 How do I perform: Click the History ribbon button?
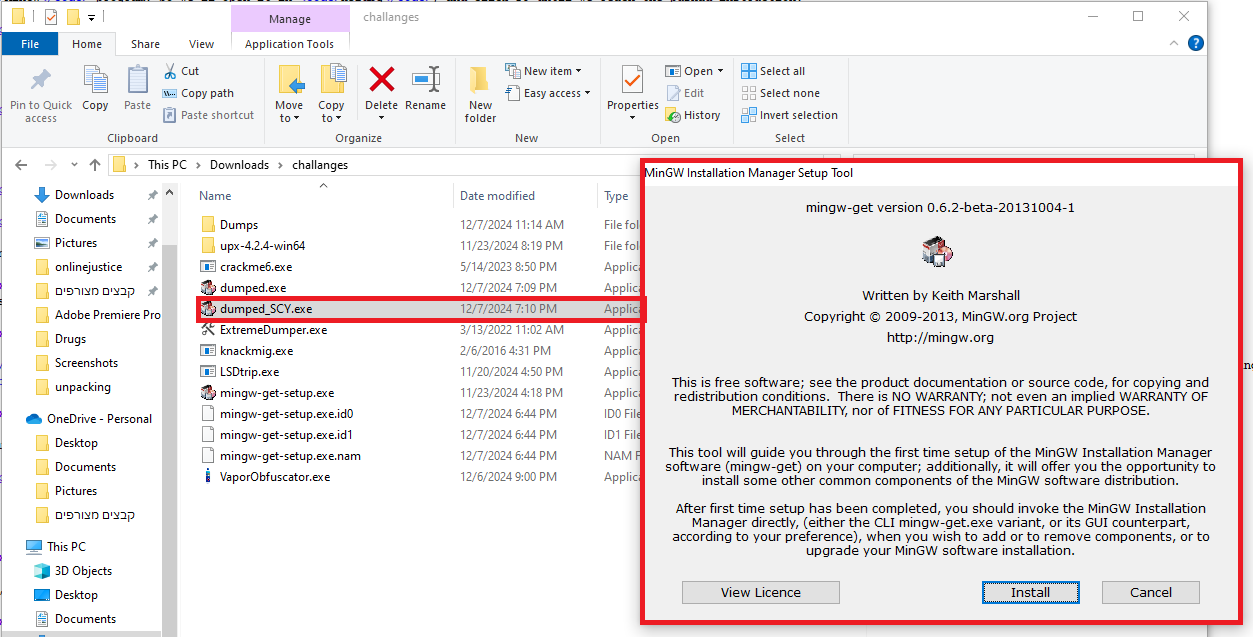[x=693, y=115]
